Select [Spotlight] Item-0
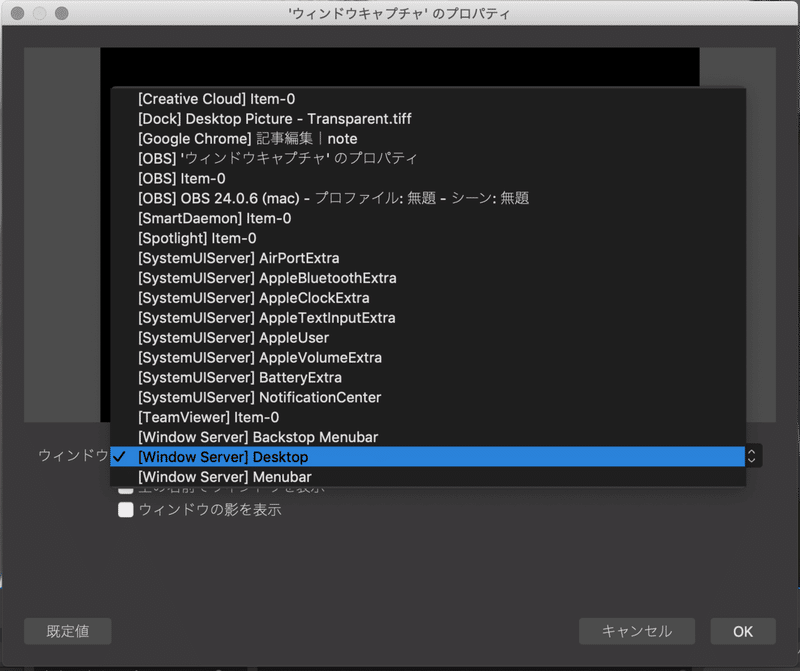 pos(428,238)
